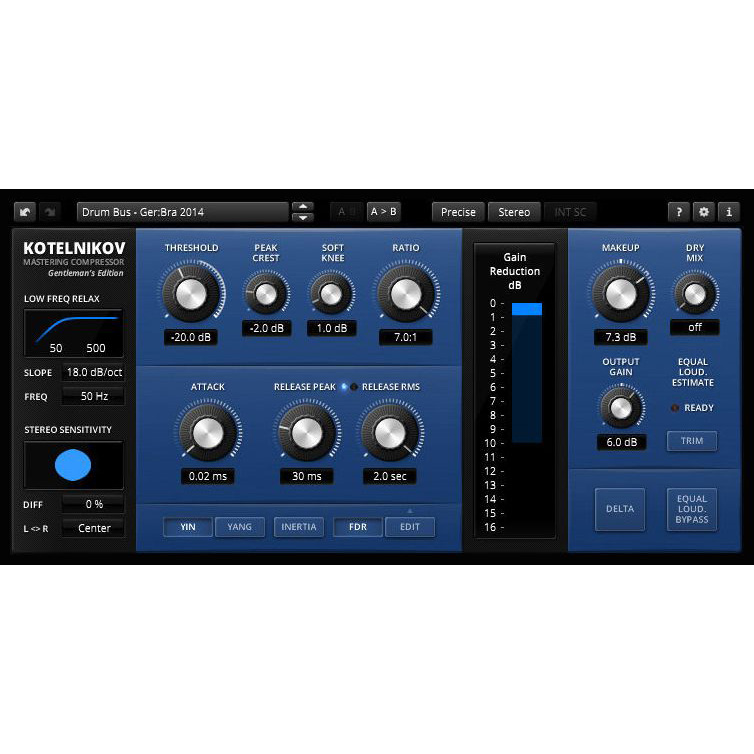Image resolution: width=754 pixels, height=754 pixels.
Task: Click the READY loudness estimate LED
Action: click(675, 408)
